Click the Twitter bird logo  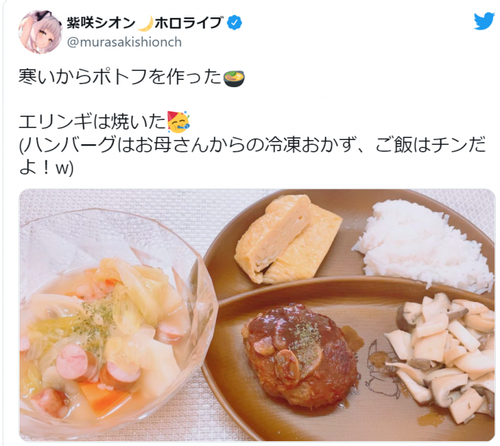484,22
